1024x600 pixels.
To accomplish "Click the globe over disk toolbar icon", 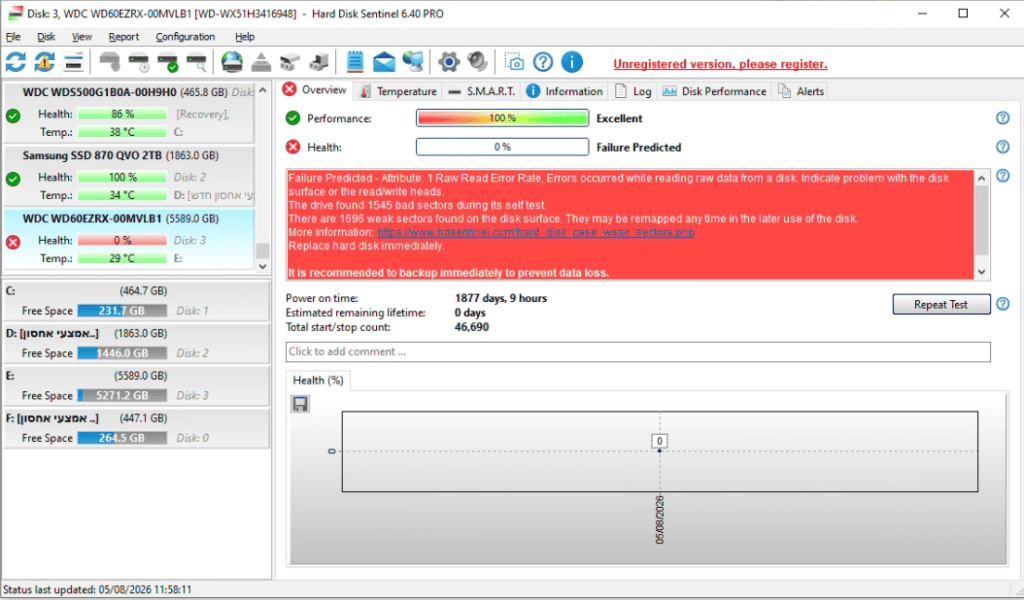I will [232, 62].
